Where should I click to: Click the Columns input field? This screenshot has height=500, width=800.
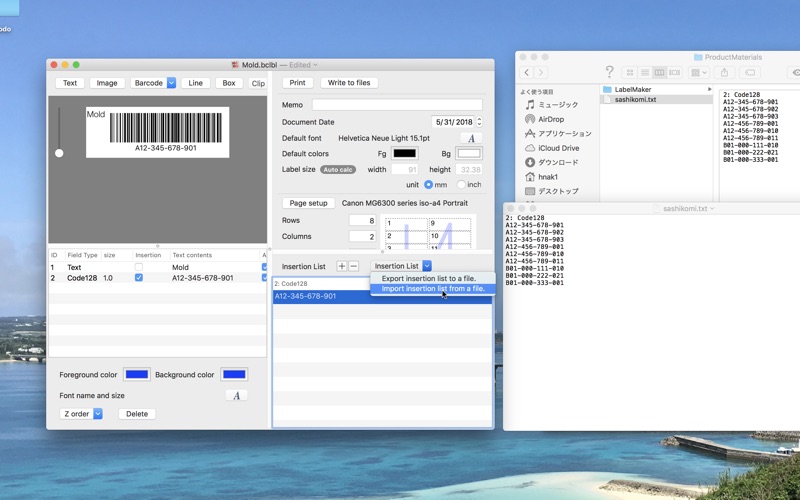(363, 236)
